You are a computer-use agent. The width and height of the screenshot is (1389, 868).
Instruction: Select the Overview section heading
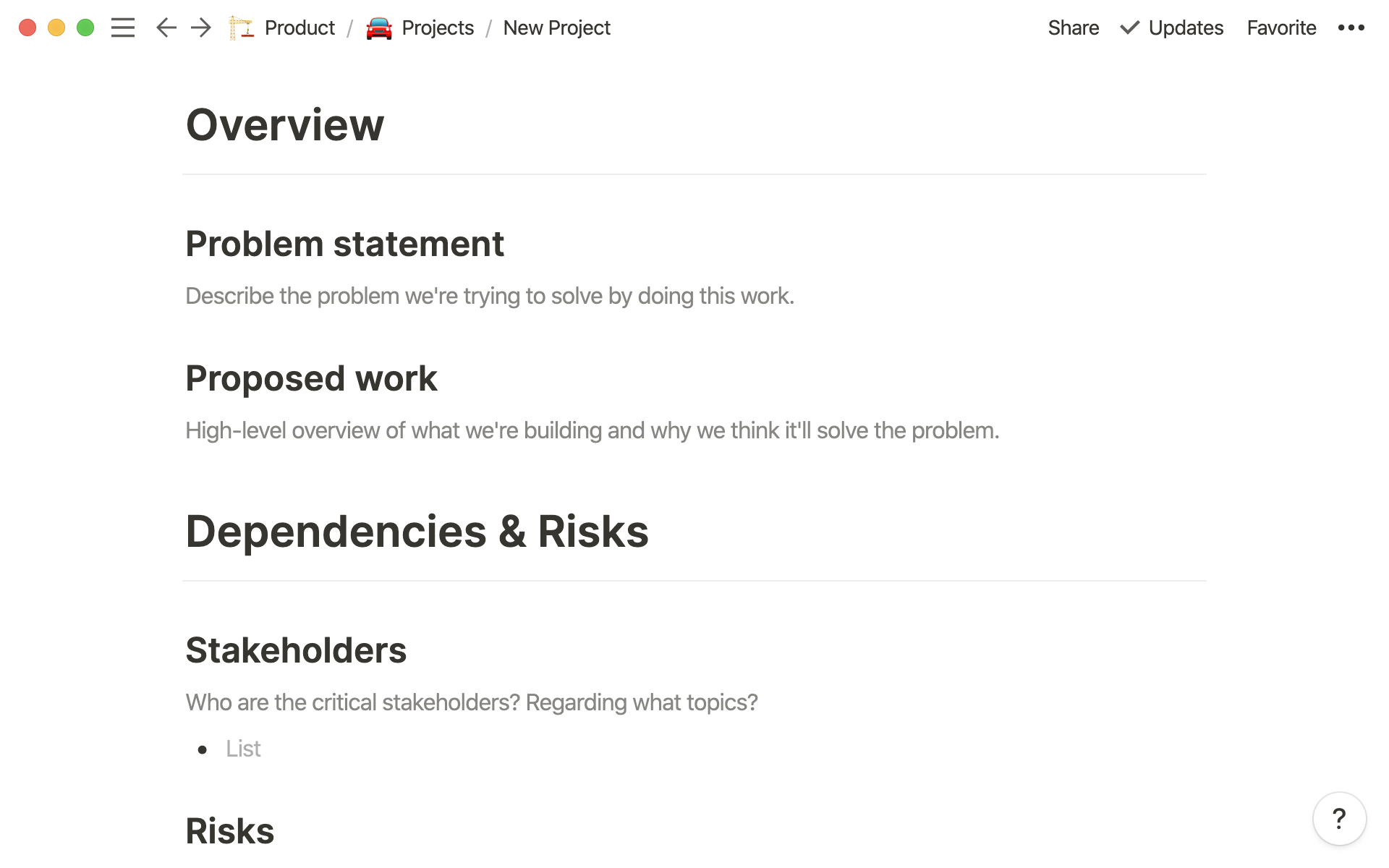[x=285, y=124]
